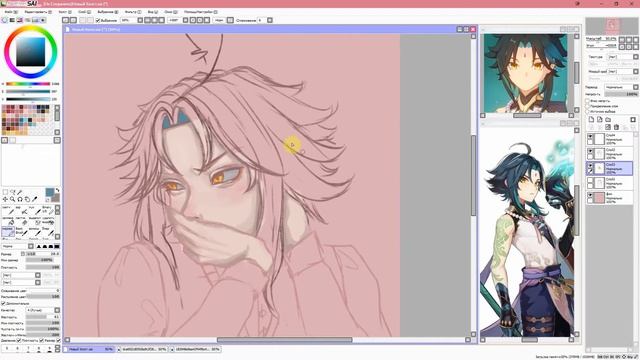Create a new linework layer
Viewport: 640px width, 360px height.
tap(600, 120)
